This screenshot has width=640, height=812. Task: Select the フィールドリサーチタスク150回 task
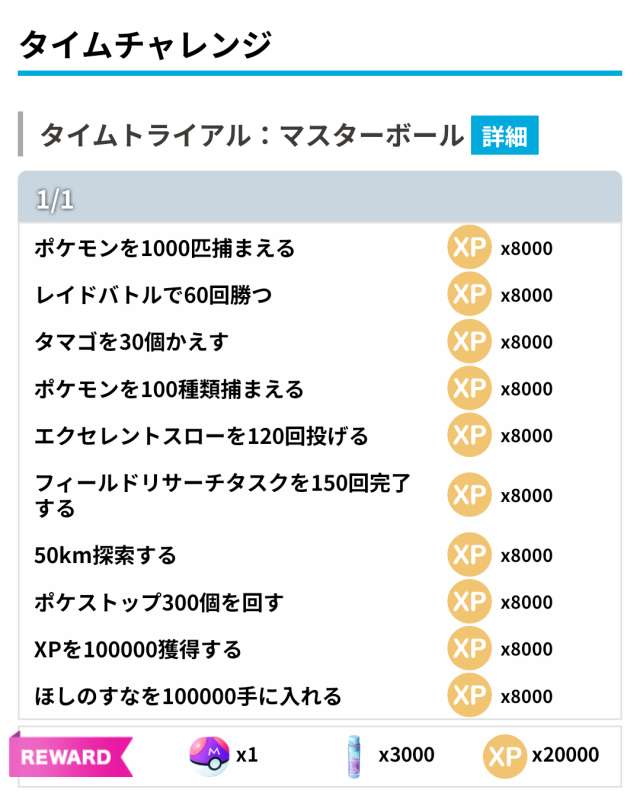point(222,495)
